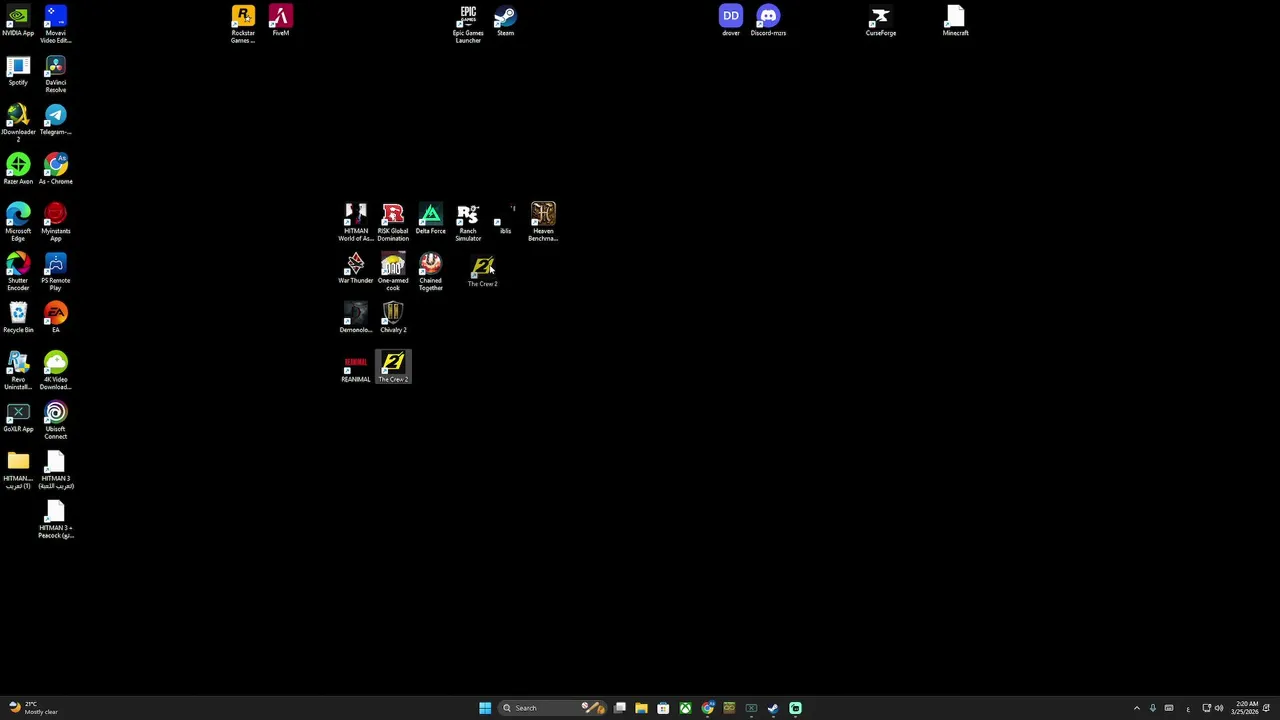The image size is (1280, 720).
Task: Open the microphone tray icon
Action: tap(1153, 708)
